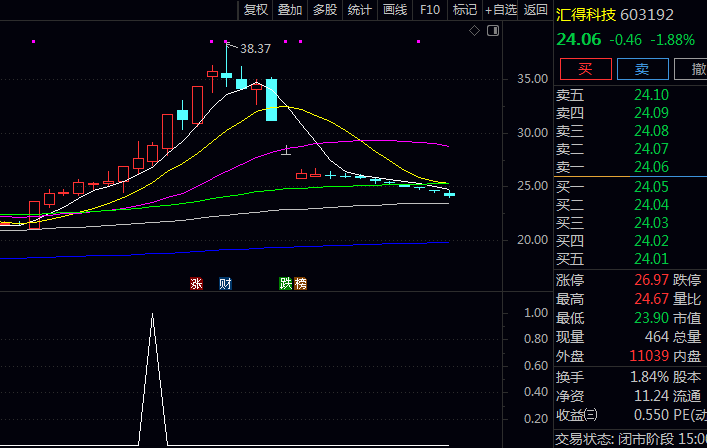The height and width of the screenshot is (448, 707).
Task: Click the 标记 mark button
Action: coord(464,10)
